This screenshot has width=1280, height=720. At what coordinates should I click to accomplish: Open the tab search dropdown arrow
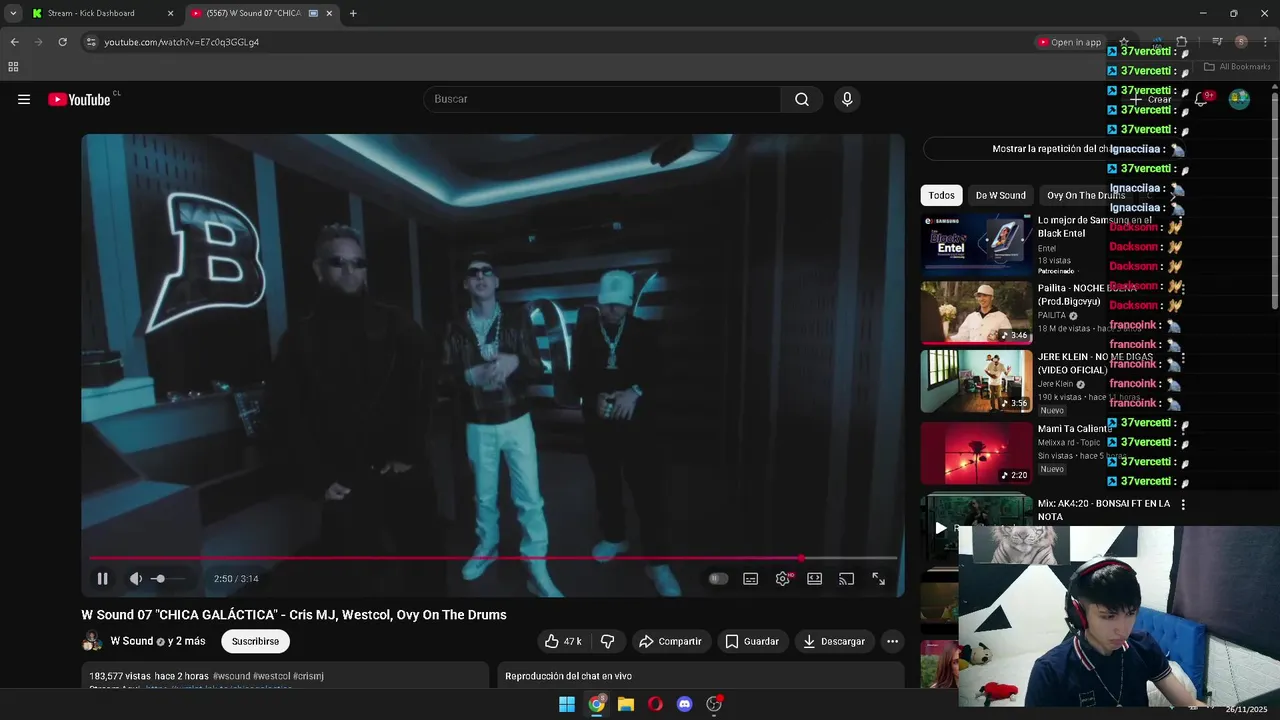[13, 13]
